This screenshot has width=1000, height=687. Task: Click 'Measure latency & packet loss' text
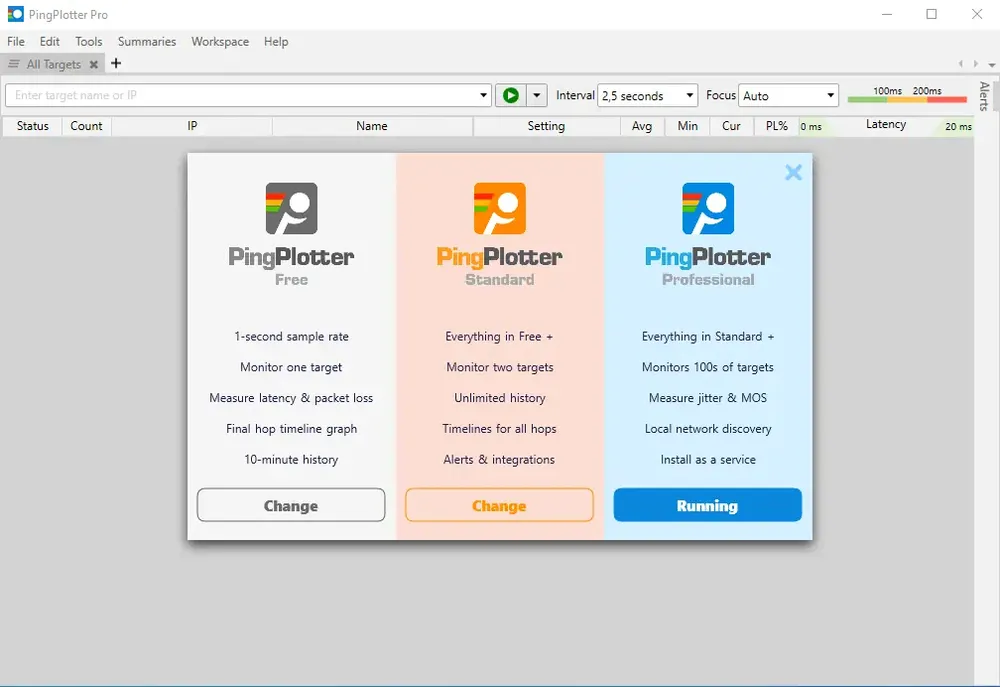pos(291,398)
